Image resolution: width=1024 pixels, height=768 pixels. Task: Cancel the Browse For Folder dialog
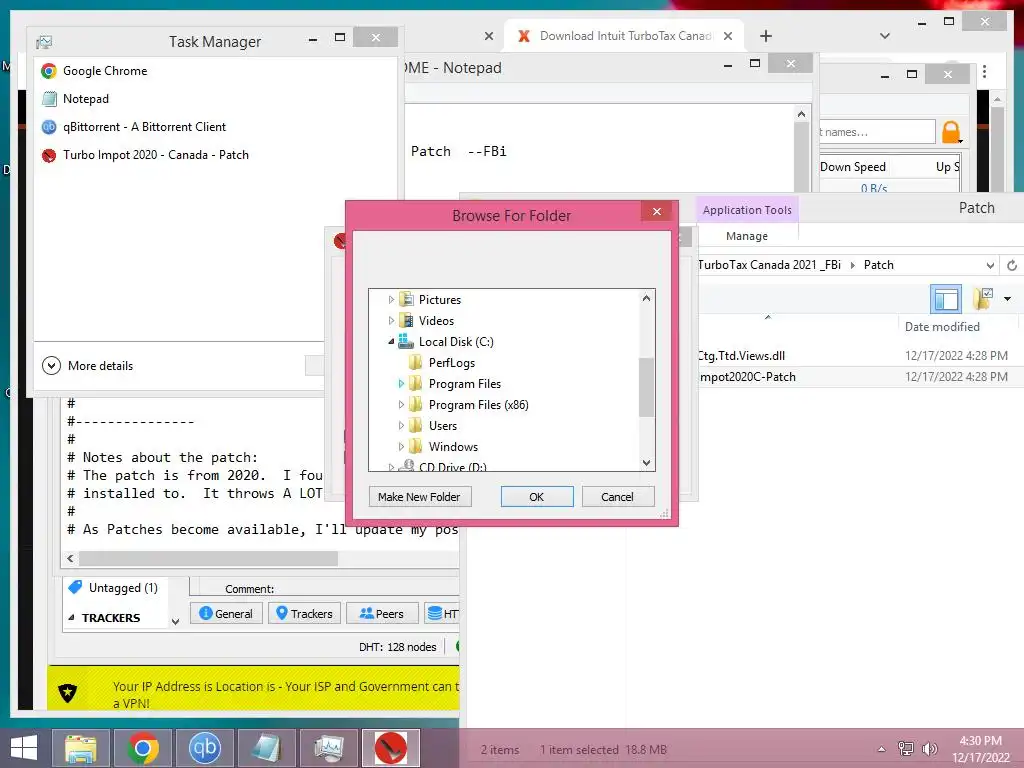coord(617,496)
